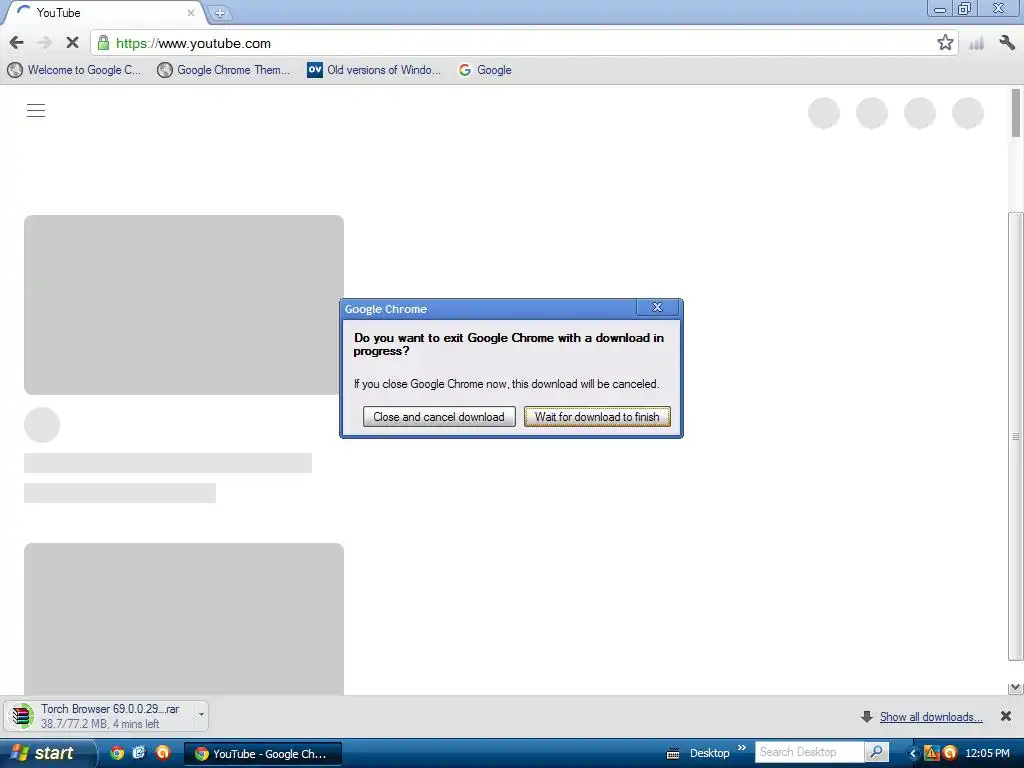Image resolution: width=1024 pixels, height=768 pixels.
Task: Click the green padlock security icon
Action: pyautogui.click(x=103, y=43)
